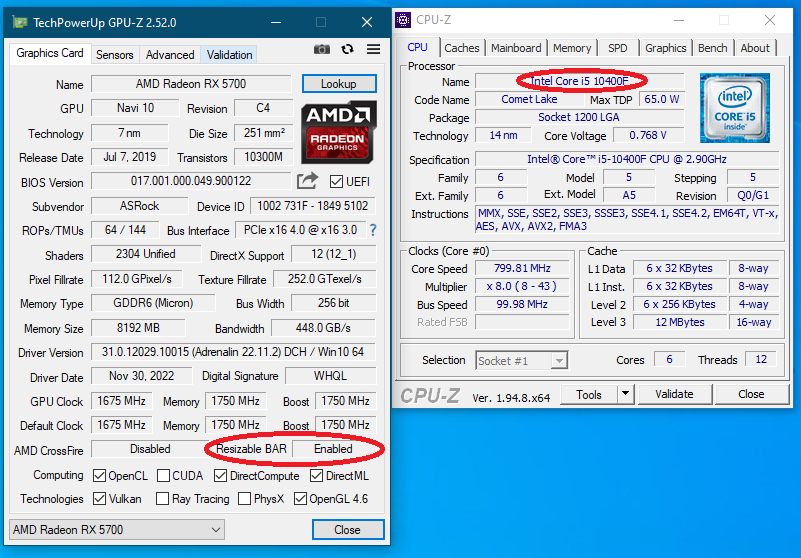Image resolution: width=801 pixels, height=558 pixels.
Task: Open the Caches tab in CPU-Z
Action: [462, 48]
